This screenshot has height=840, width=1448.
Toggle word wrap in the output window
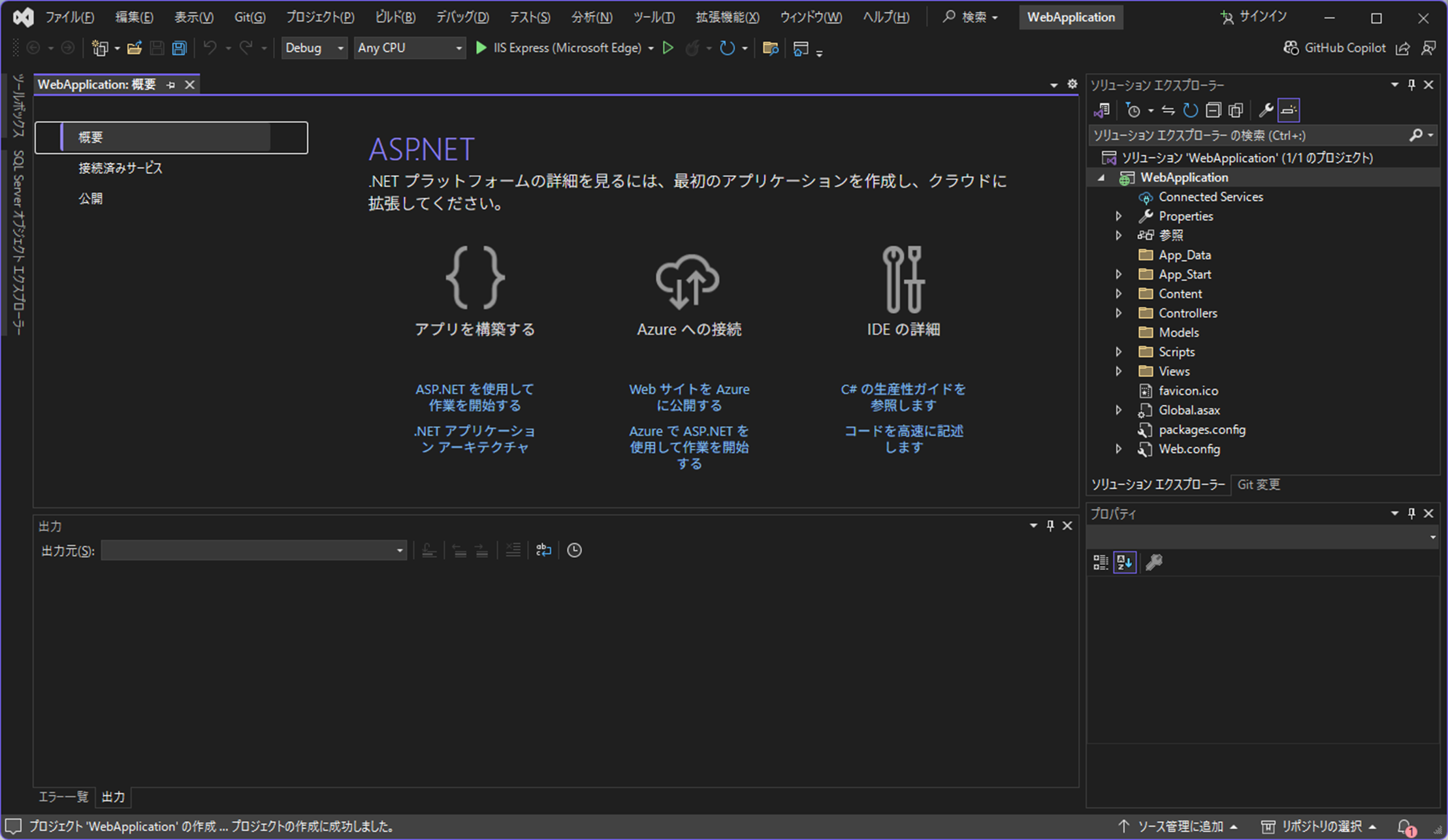coord(543,549)
